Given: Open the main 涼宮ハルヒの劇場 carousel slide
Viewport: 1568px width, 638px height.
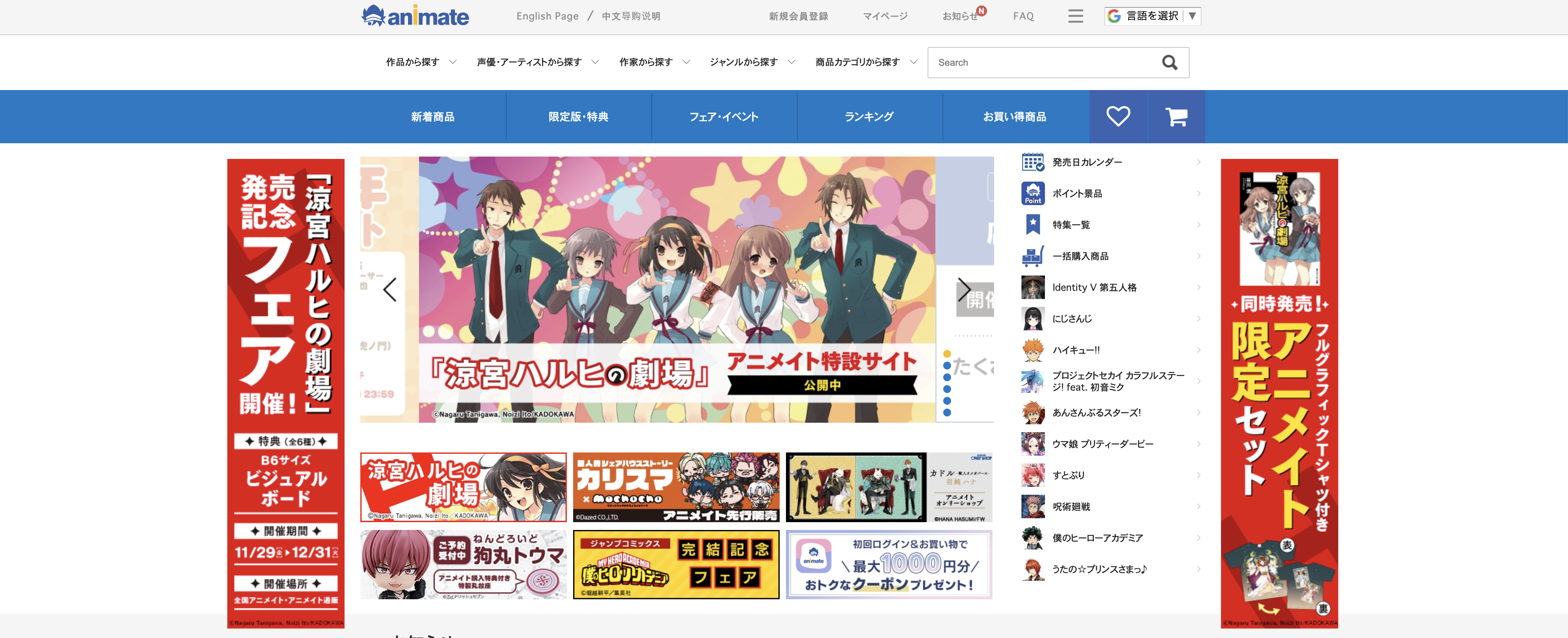Looking at the screenshot, I should tap(677, 290).
